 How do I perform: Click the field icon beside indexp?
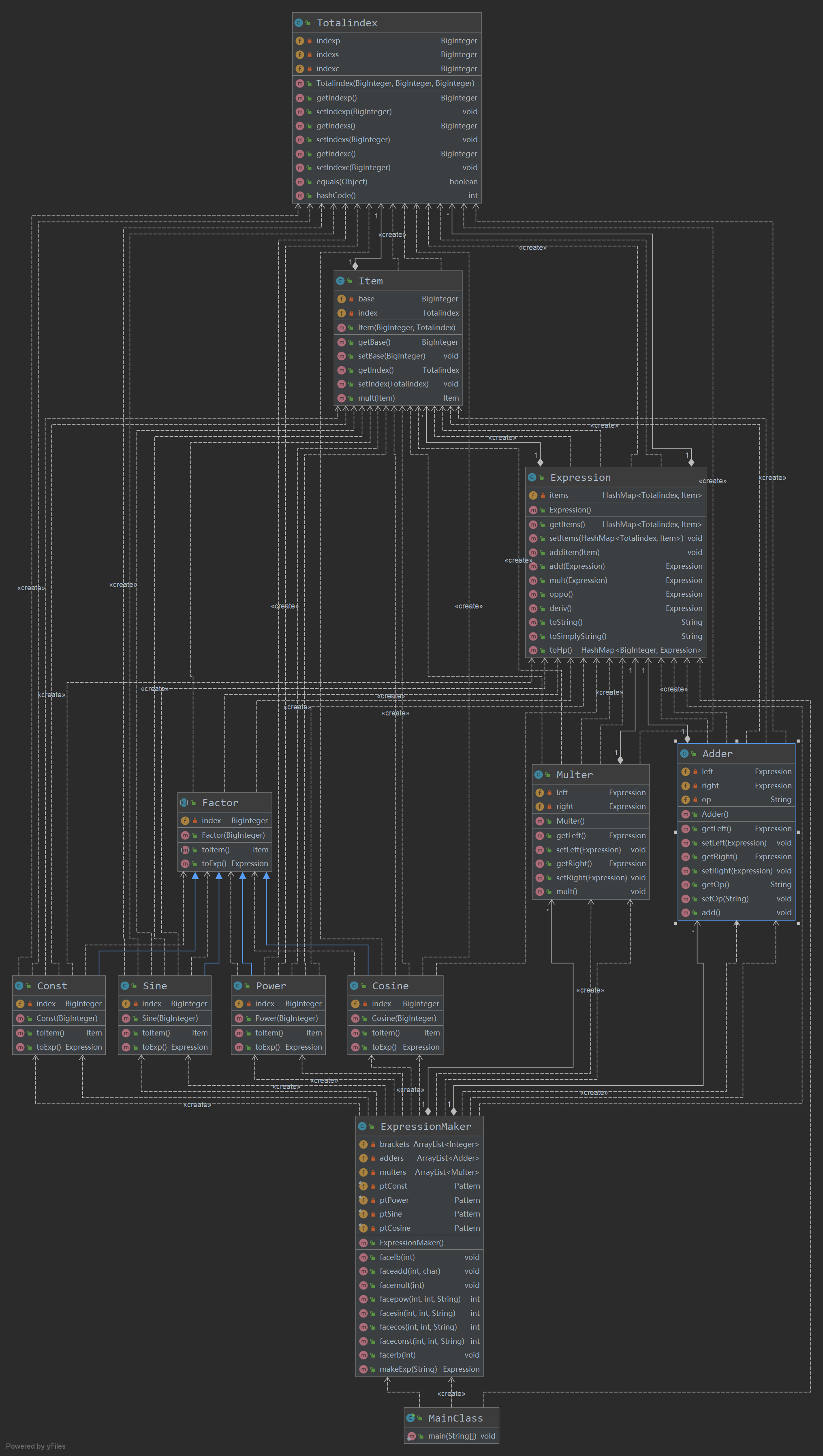(x=299, y=41)
